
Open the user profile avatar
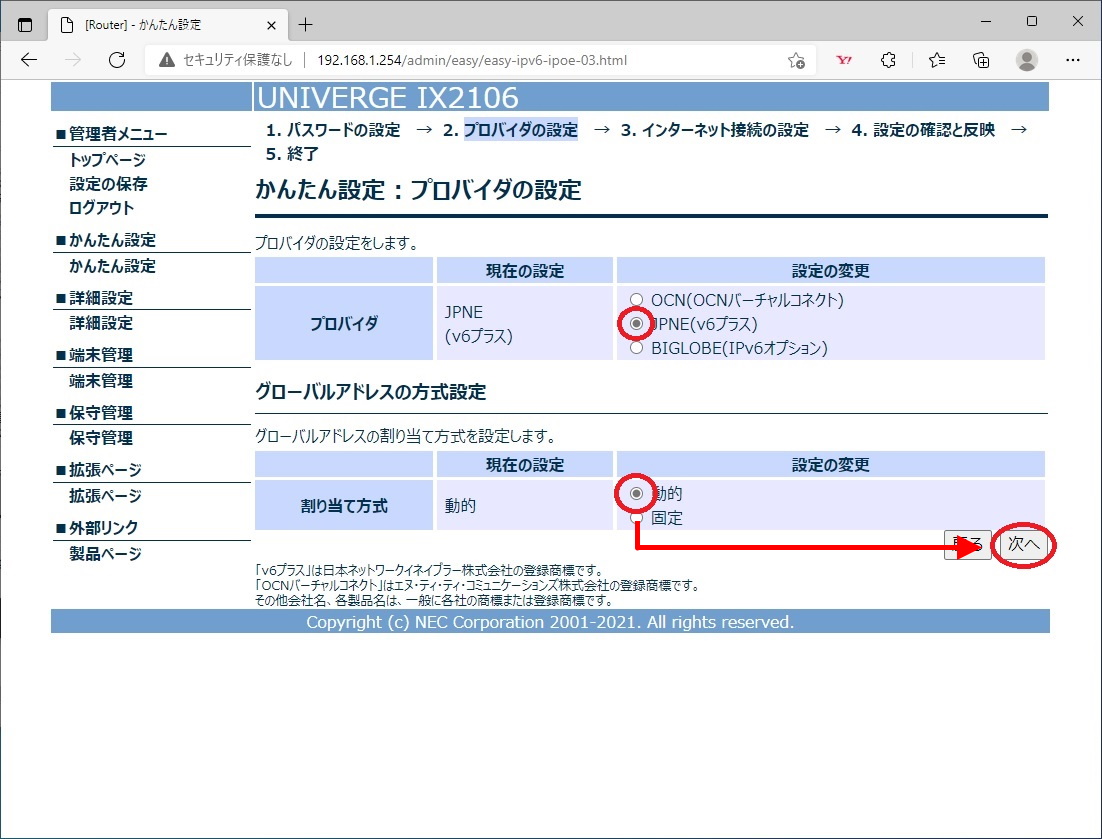tap(1026, 60)
